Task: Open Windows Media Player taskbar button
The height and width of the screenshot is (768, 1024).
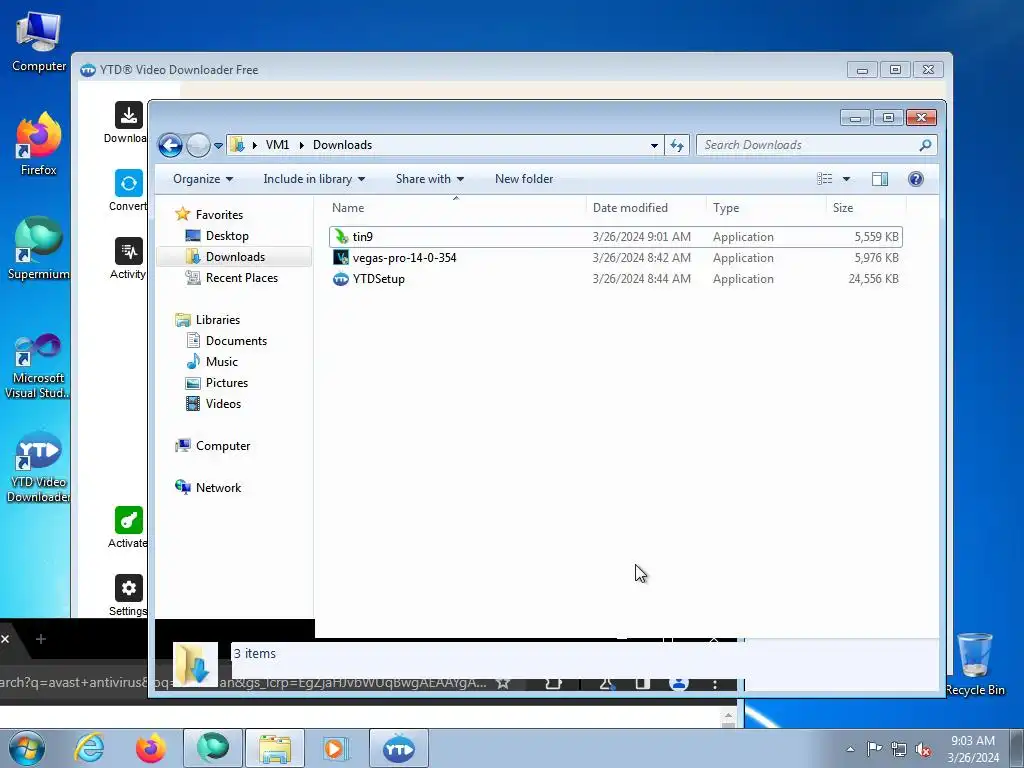Action: click(336, 748)
